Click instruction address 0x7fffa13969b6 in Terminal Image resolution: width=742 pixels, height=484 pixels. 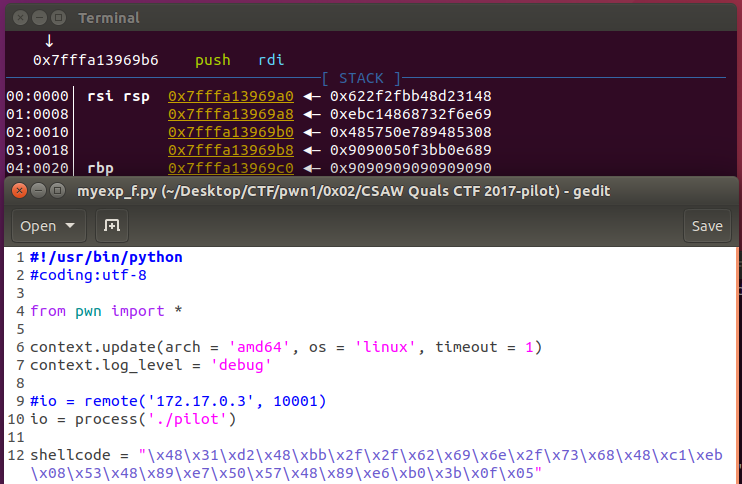tap(96, 60)
